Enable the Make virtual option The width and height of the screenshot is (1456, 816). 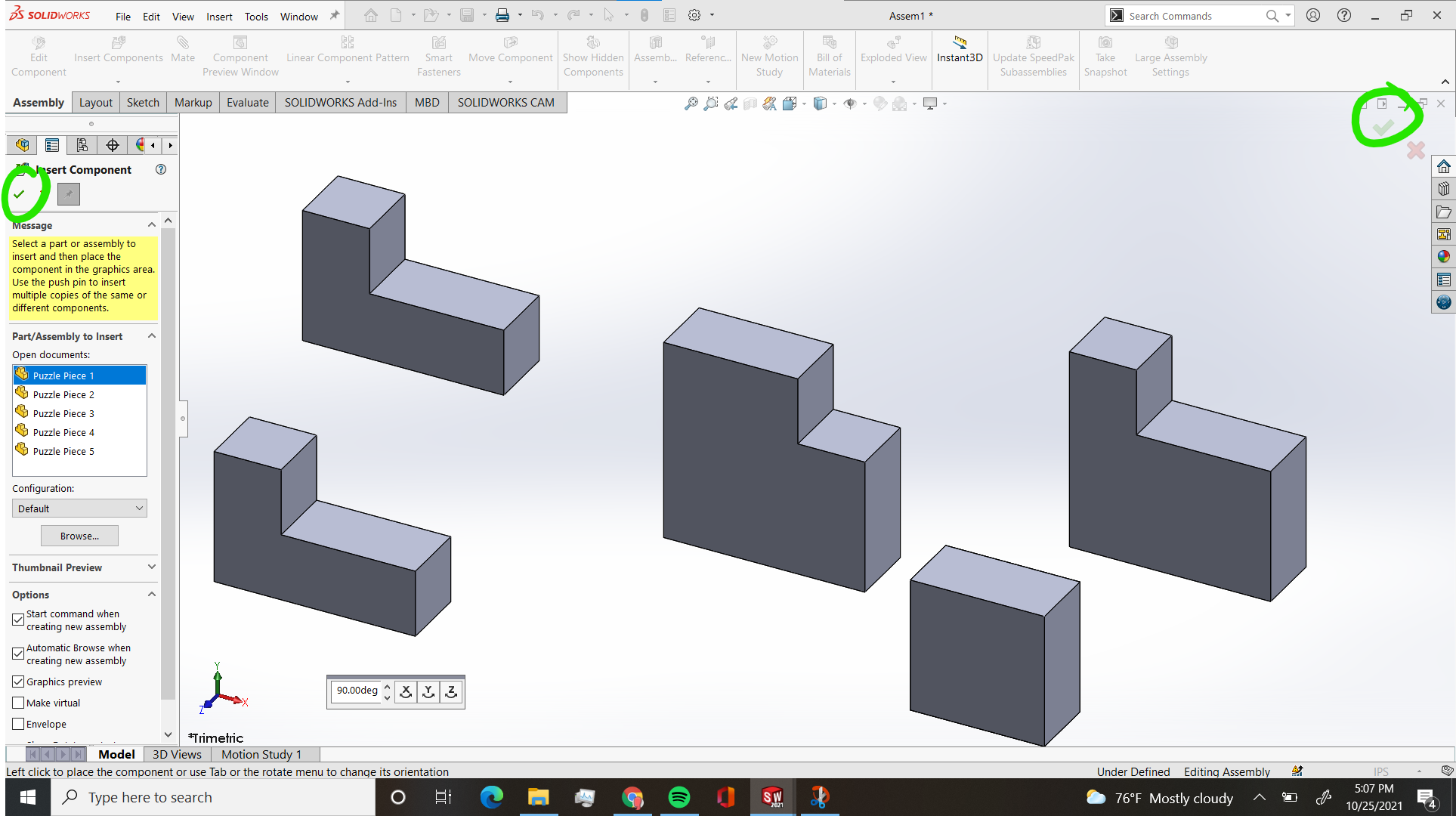(x=18, y=703)
